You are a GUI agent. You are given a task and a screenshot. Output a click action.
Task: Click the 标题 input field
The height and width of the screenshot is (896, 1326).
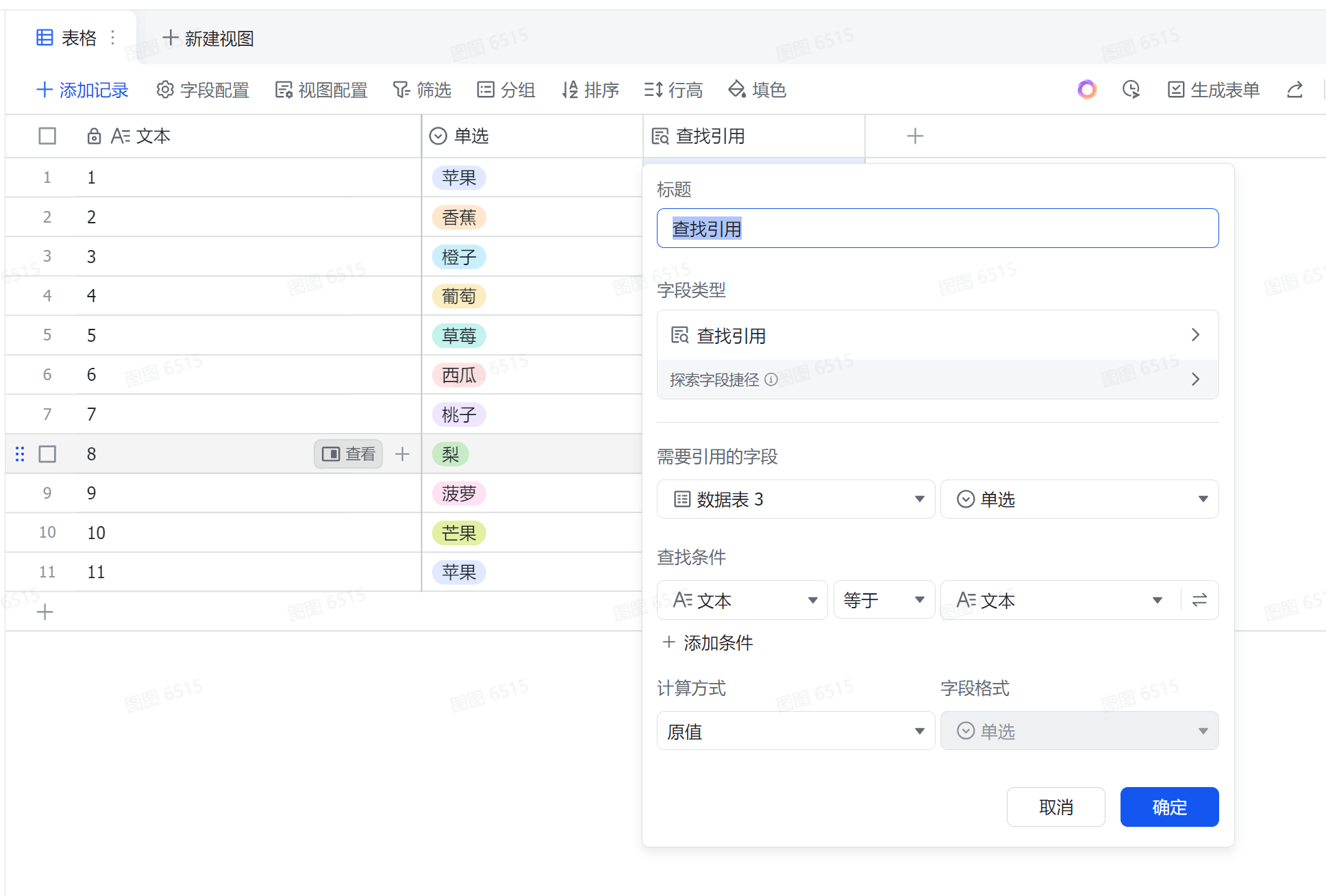(938, 228)
